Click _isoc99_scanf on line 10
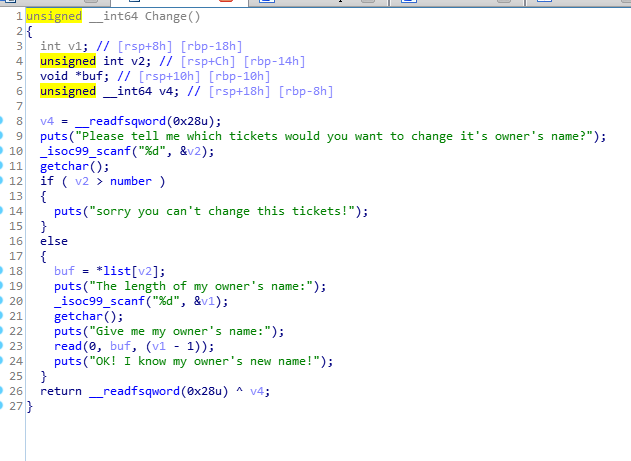This screenshot has height=461, width=631. click(x=85, y=151)
